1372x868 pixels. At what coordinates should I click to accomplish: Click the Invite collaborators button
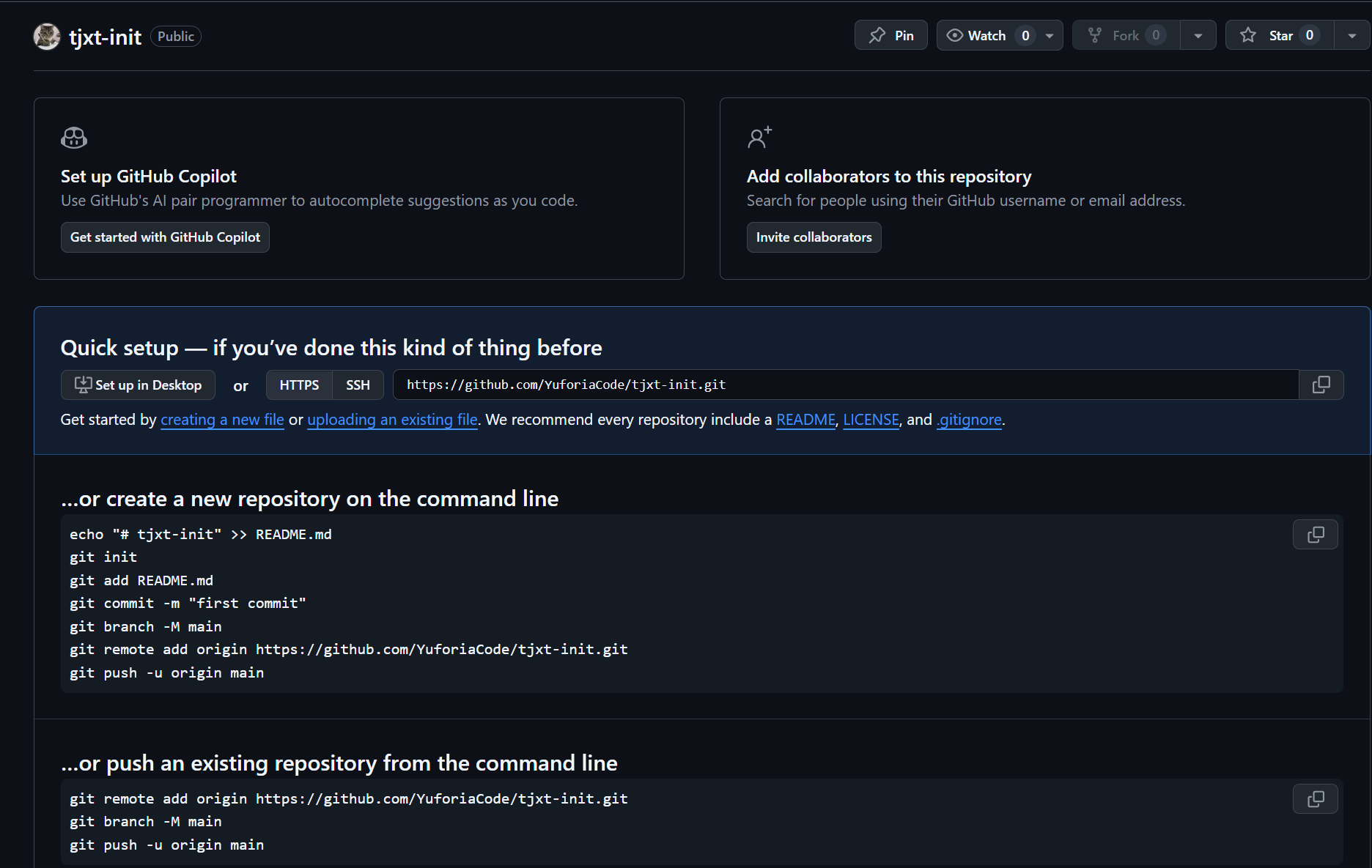814,237
